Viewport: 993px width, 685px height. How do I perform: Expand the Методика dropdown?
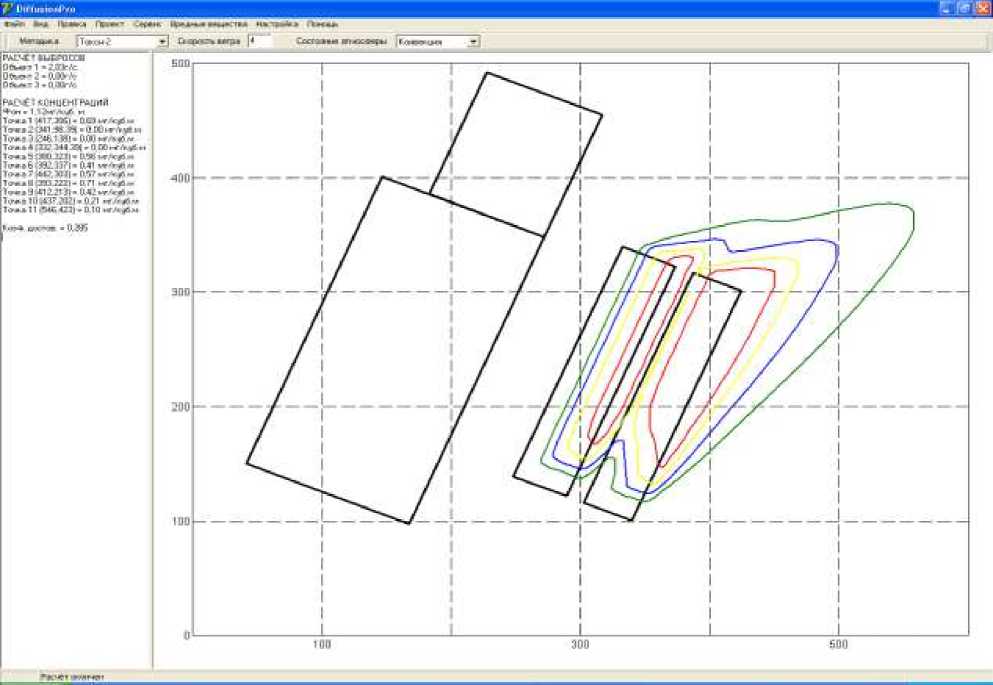pyautogui.click(x=163, y=42)
